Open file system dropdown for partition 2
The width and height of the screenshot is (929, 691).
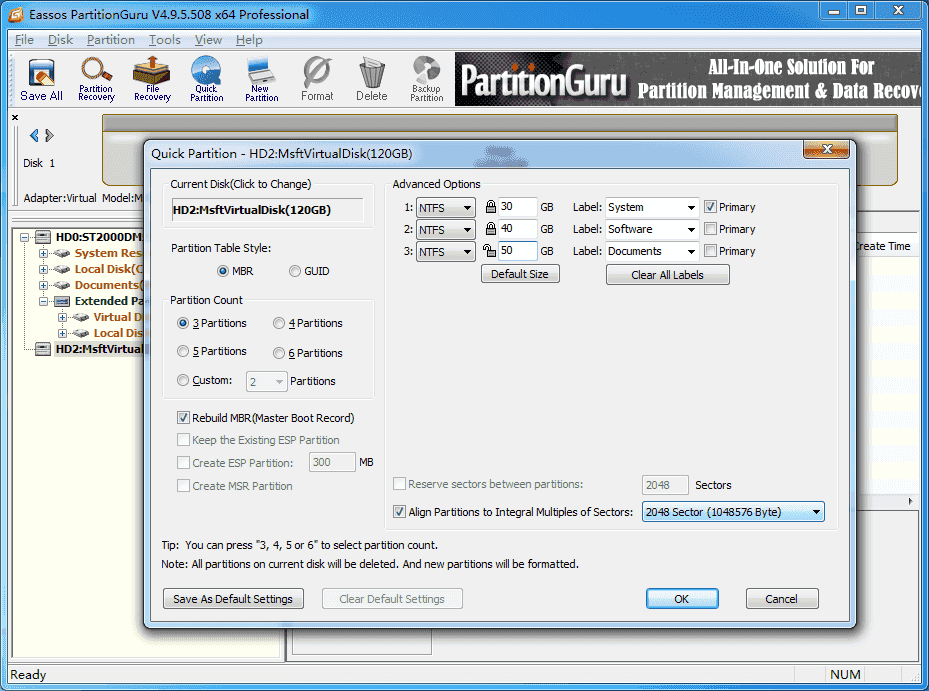[446, 230]
